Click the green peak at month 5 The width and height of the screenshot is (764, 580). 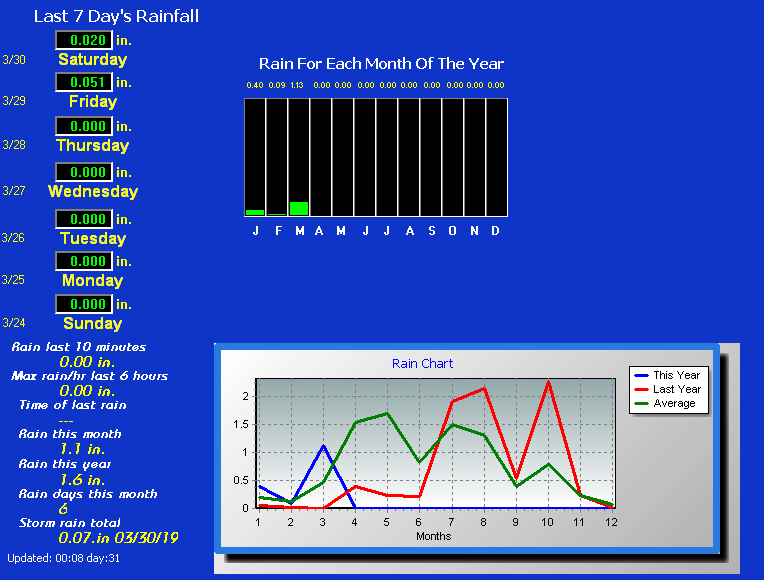tap(387, 413)
